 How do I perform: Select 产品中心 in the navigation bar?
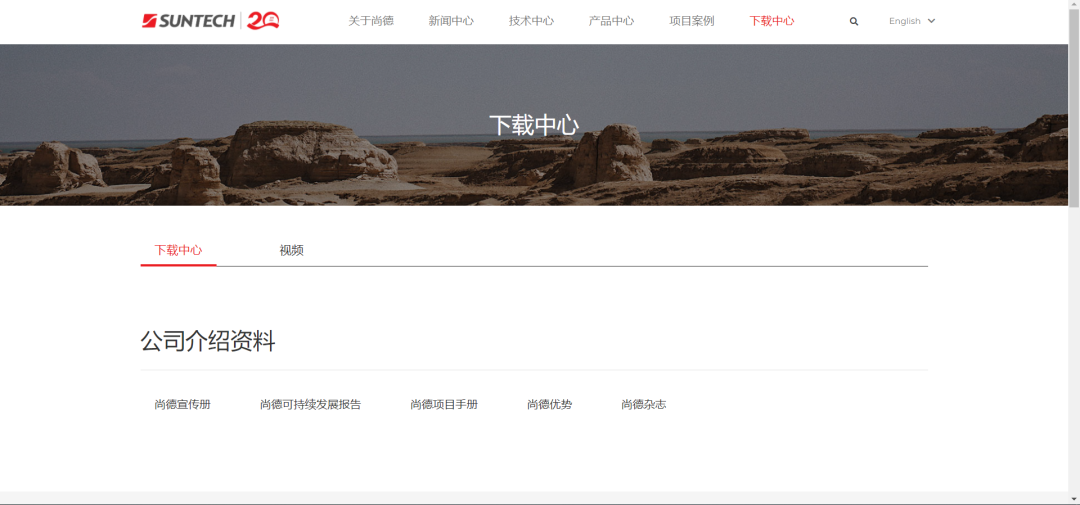point(611,21)
